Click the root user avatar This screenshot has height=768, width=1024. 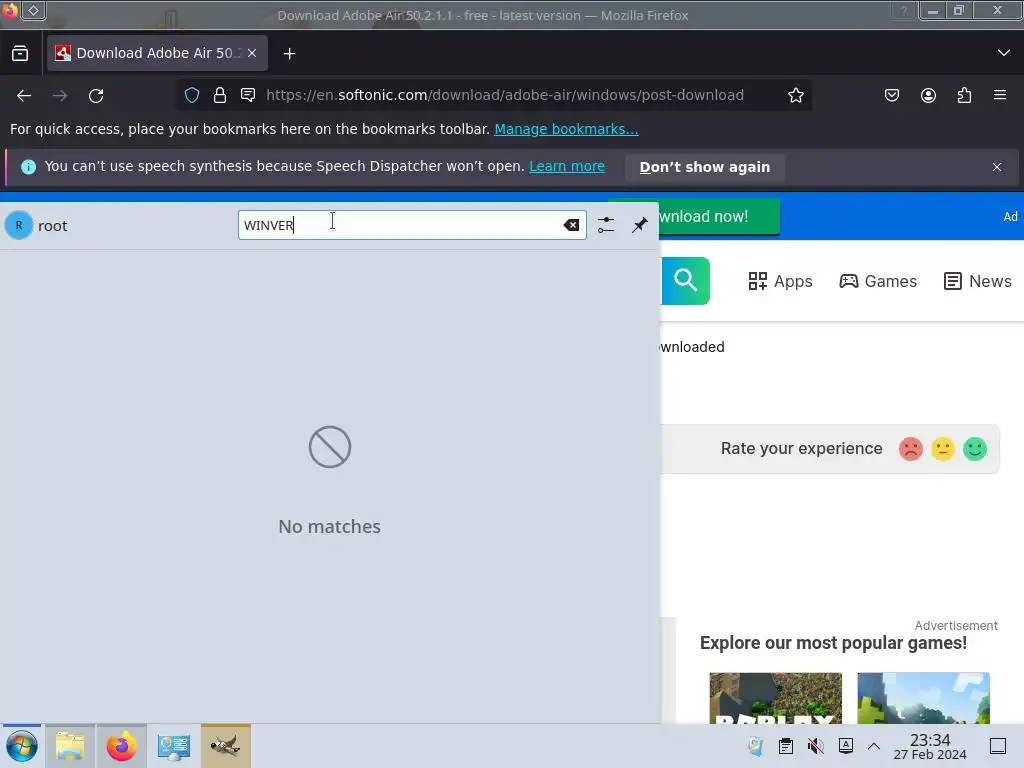(19, 225)
